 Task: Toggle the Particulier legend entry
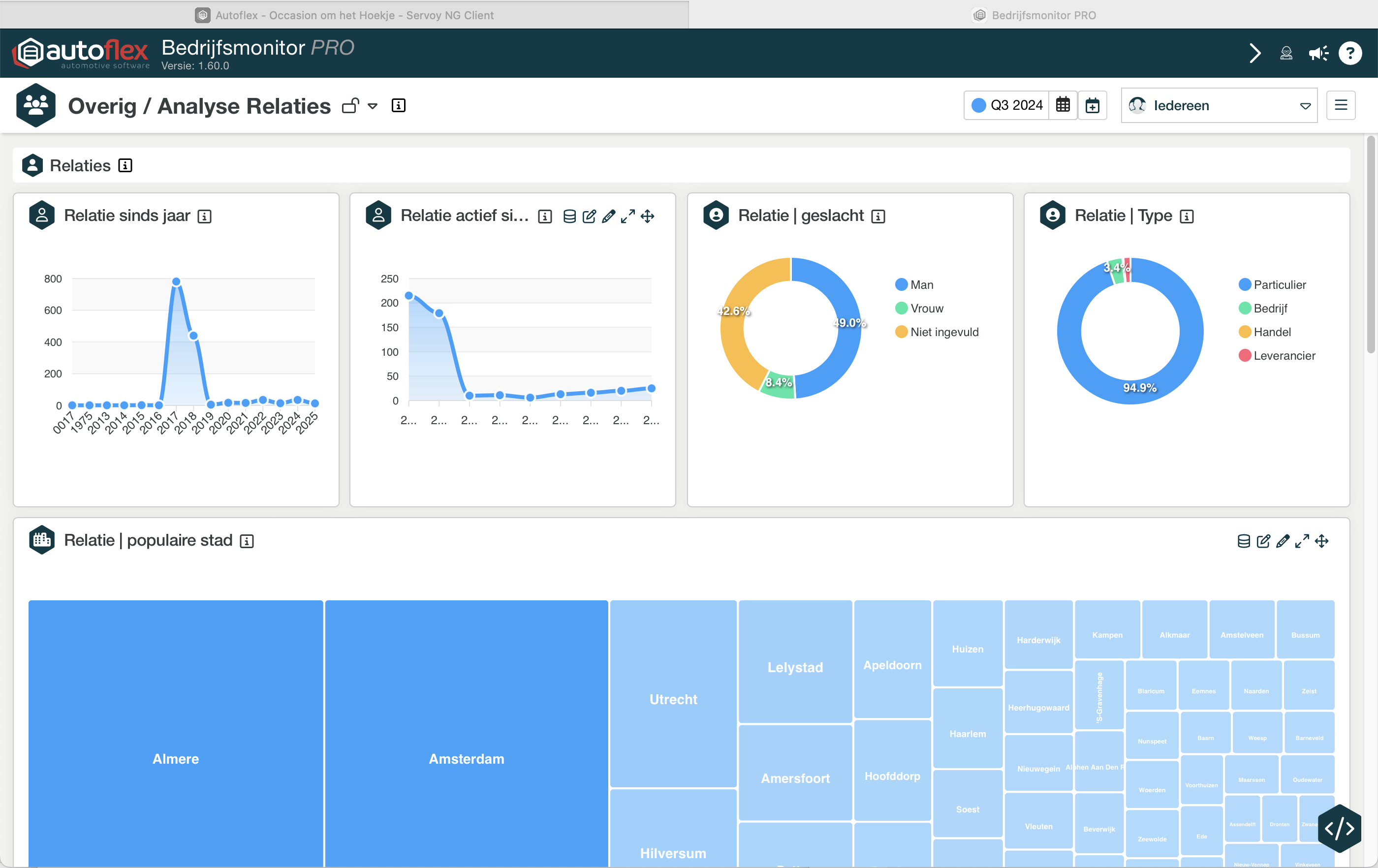click(x=1279, y=285)
